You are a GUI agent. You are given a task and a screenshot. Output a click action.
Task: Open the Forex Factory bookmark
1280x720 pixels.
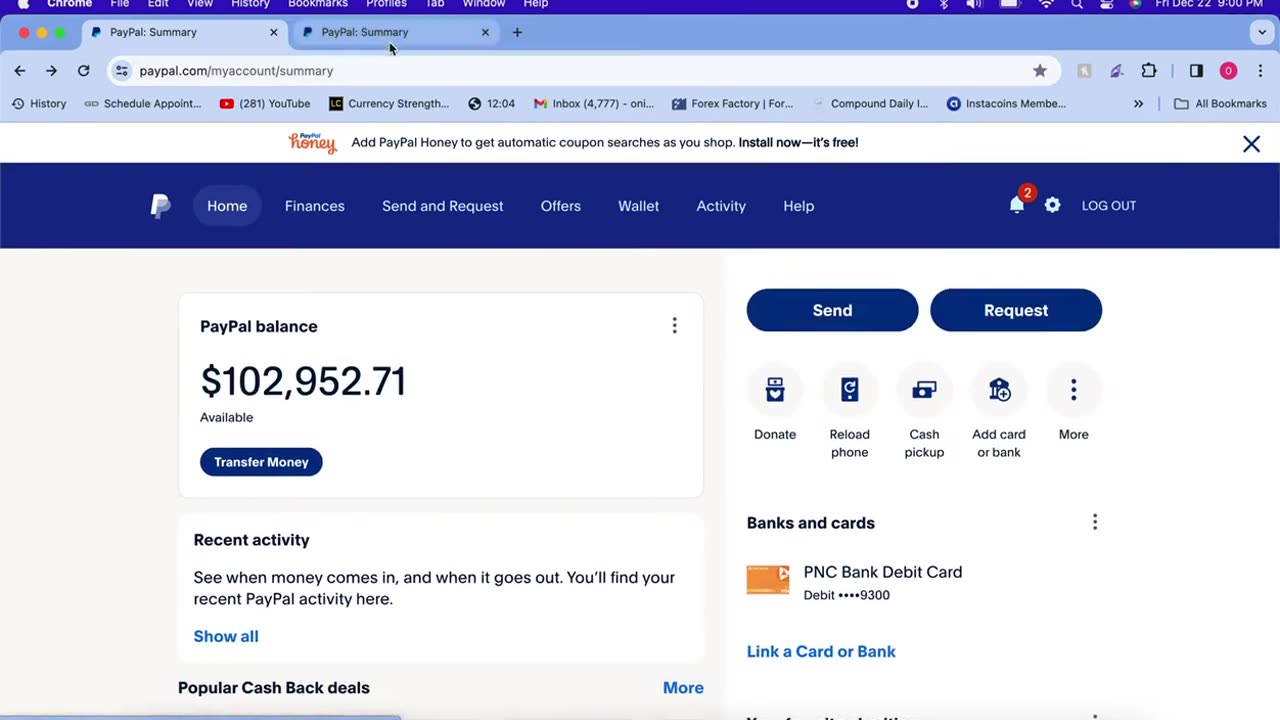(733, 104)
